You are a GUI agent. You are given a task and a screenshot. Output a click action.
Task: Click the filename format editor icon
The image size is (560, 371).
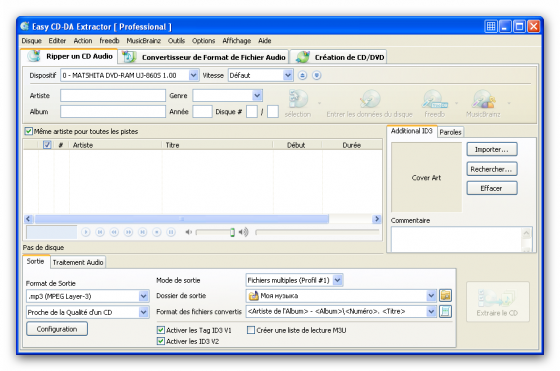[x=445, y=311]
